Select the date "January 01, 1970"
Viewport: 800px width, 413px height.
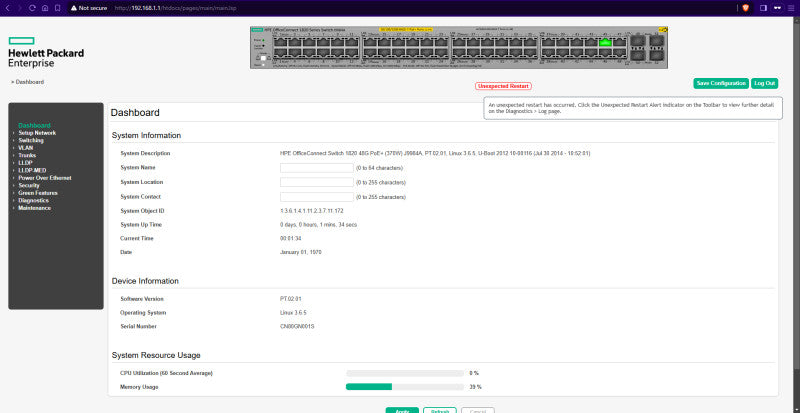tap(301, 252)
